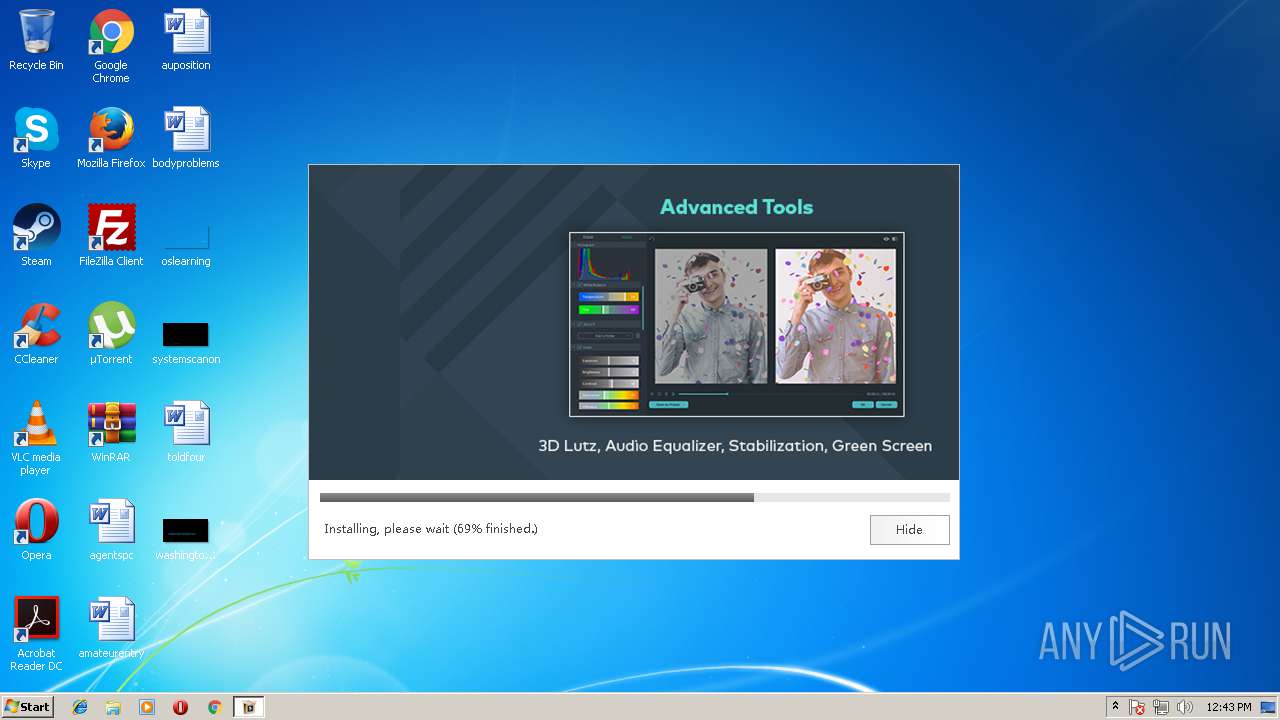Click the volume speaker tray icon
The width and height of the screenshot is (1280, 720).
click(1185, 707)
